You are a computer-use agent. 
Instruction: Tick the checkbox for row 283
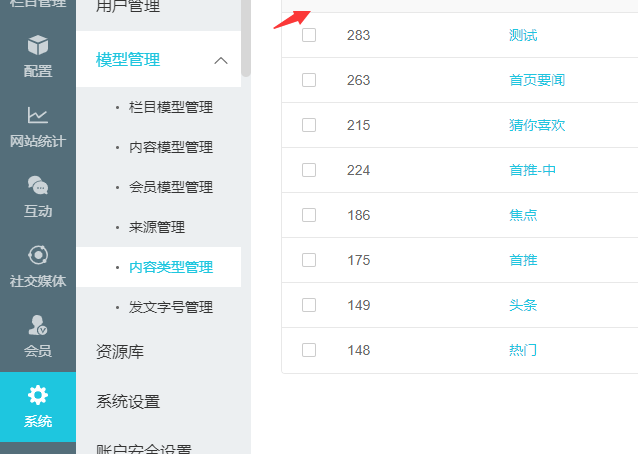[309, 35]
